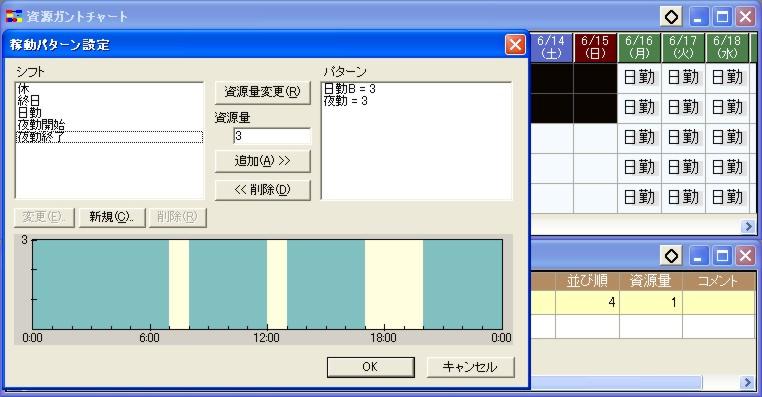Viewport: 762px width, 397px height.
Task: Click the 6/15 (日) column header
Action: coord(595,48)
